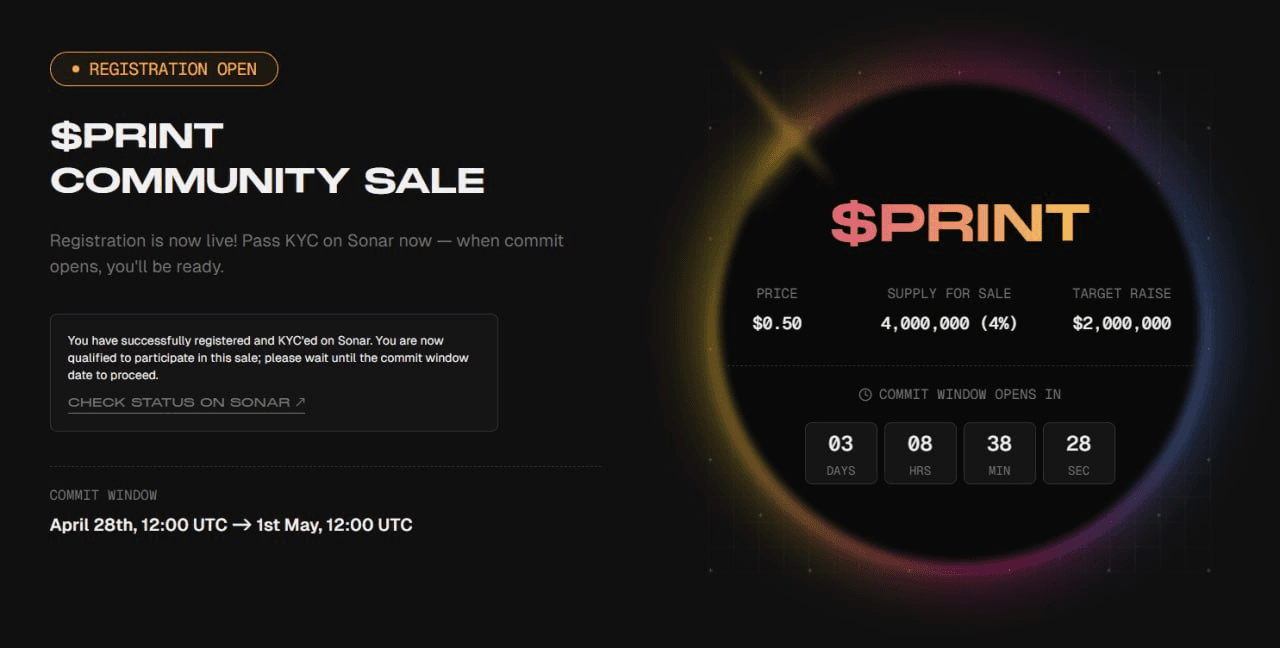Select the 08 Hrs countdown box
Image resolution: width=1280 pixels, height=648 pixels.
pyautogui.click(x=920, y=453)
